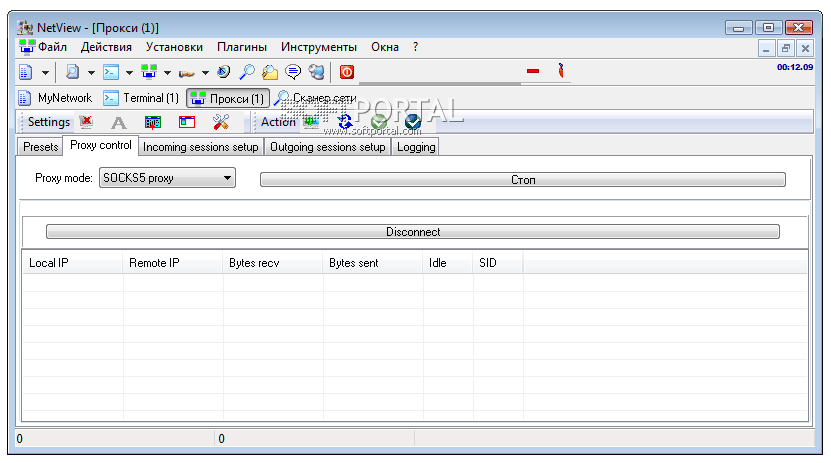Click the NetView application title bar icon
Screen dimensions: 831x463
(25, 28)
